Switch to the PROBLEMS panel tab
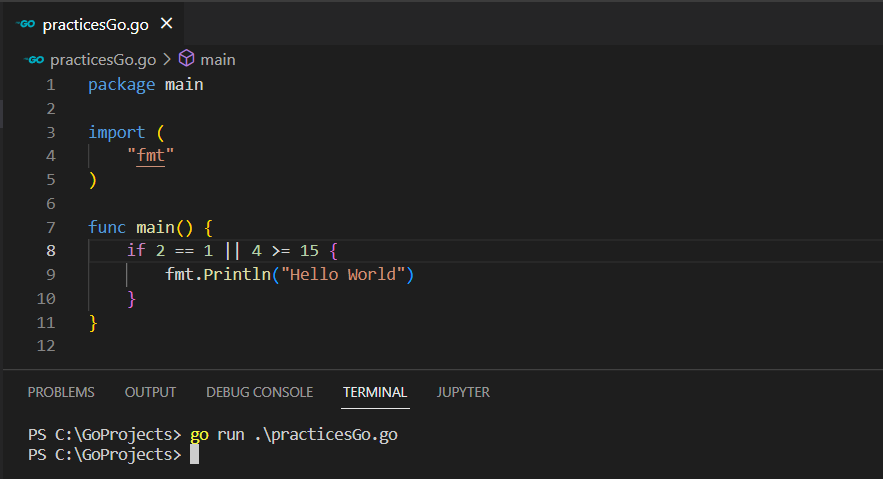Image resolution: width=883 pixels, height=479 pixels. point(61,392)
